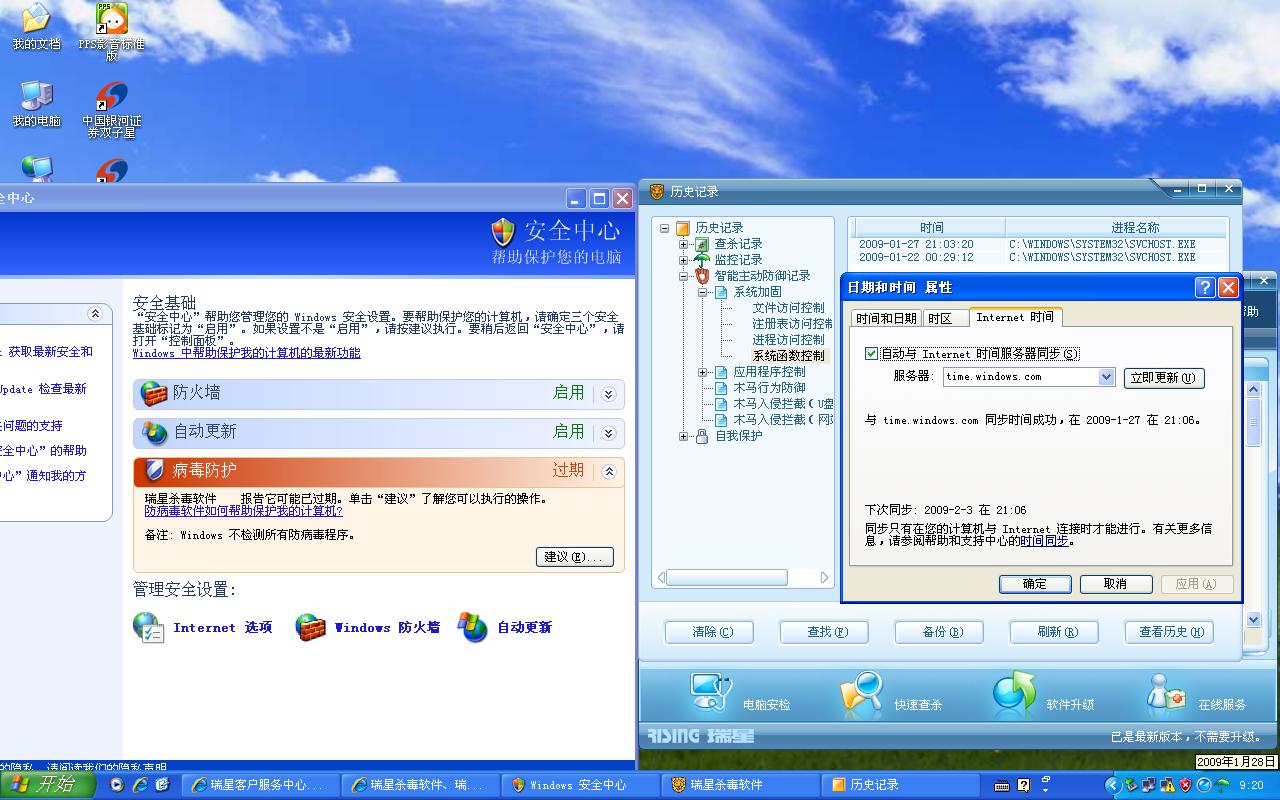The image size is (1280, 800).
Task: Click the help question-mark button in 日期和时间 dialog
Action: 1206,287
